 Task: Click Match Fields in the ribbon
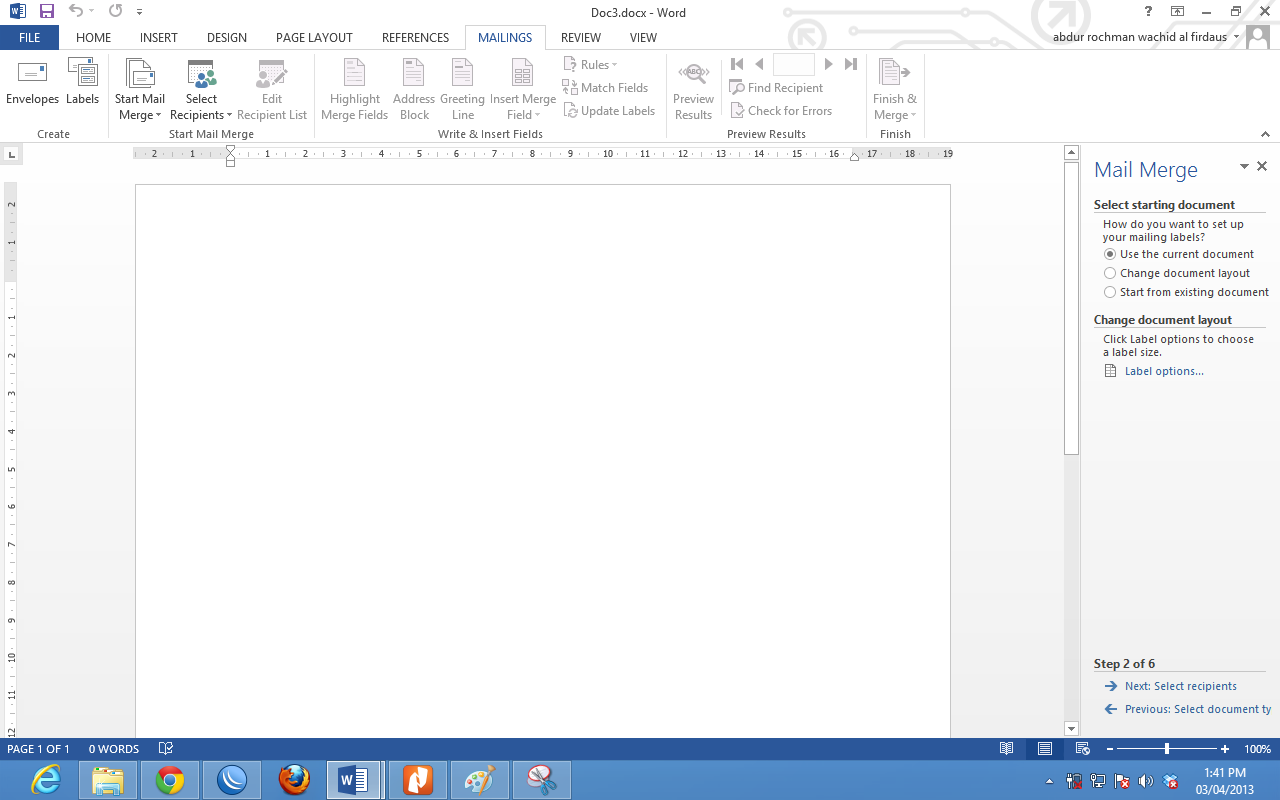[x=605, y=88]
